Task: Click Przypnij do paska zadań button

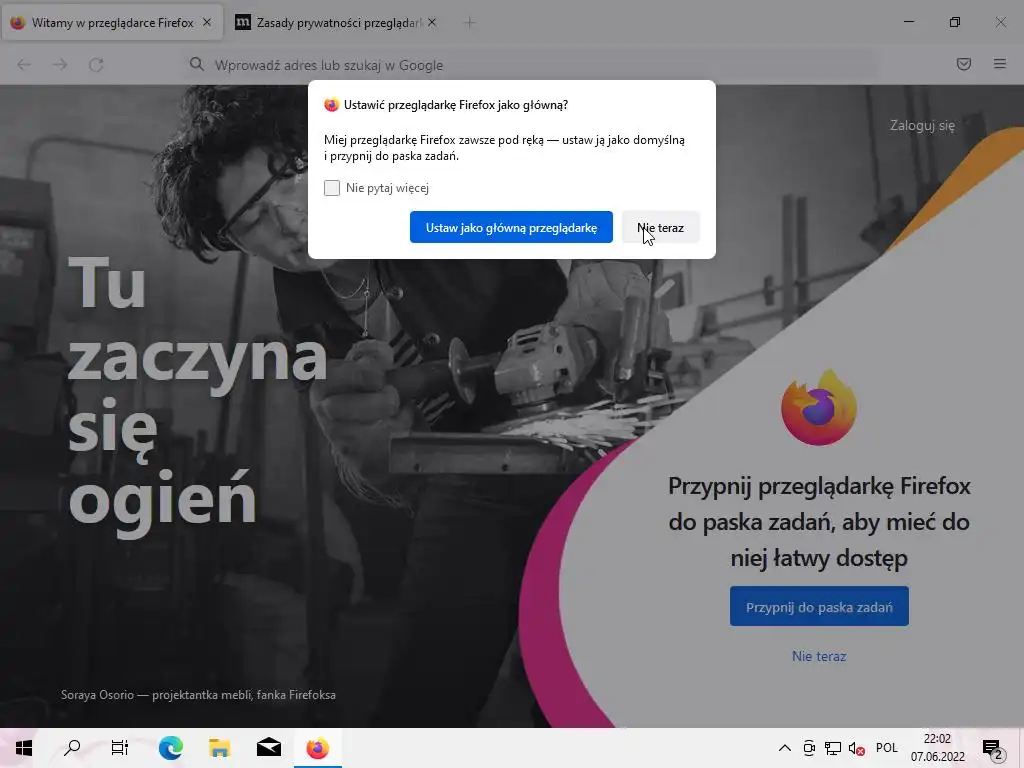Action: (819, 606)
